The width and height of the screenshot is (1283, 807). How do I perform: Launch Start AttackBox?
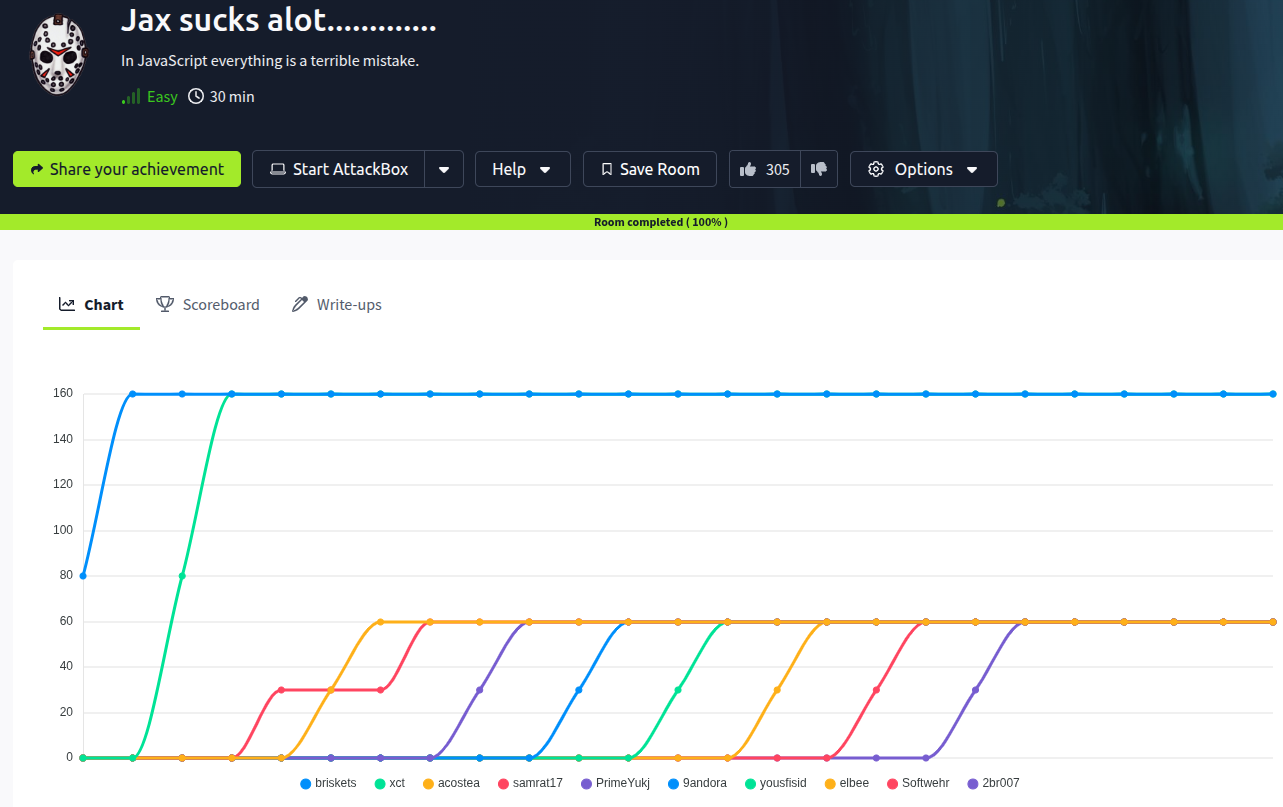339,170
